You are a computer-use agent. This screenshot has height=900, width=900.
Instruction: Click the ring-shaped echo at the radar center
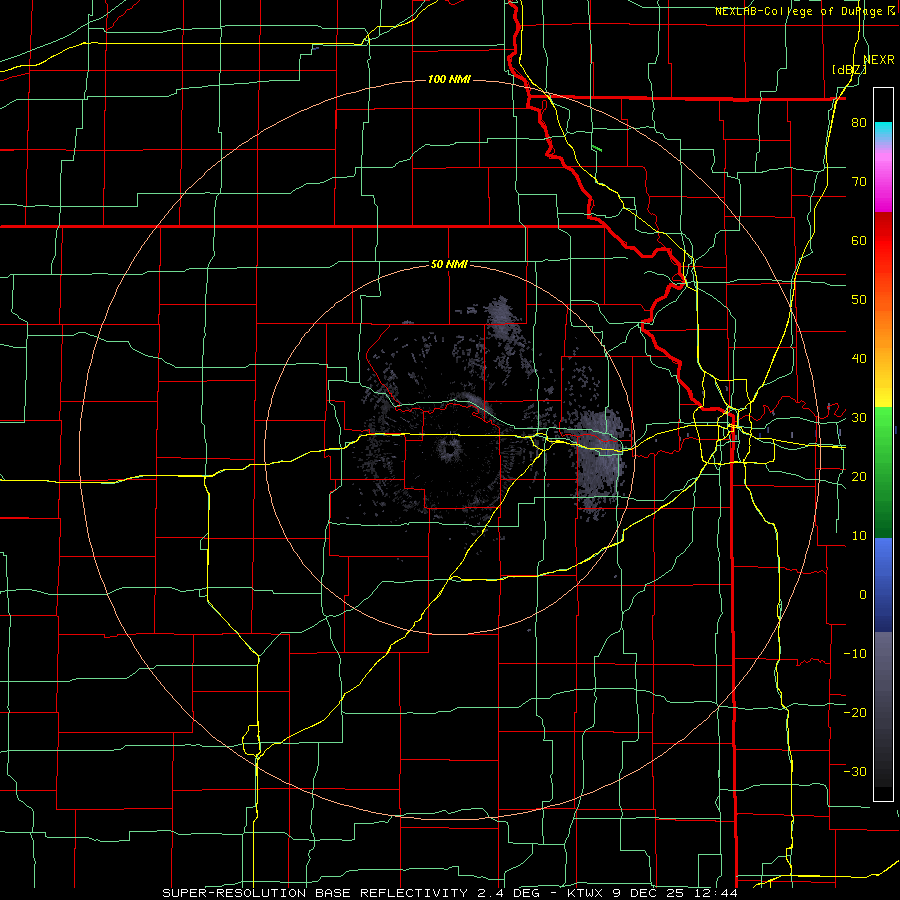[448, 448]
